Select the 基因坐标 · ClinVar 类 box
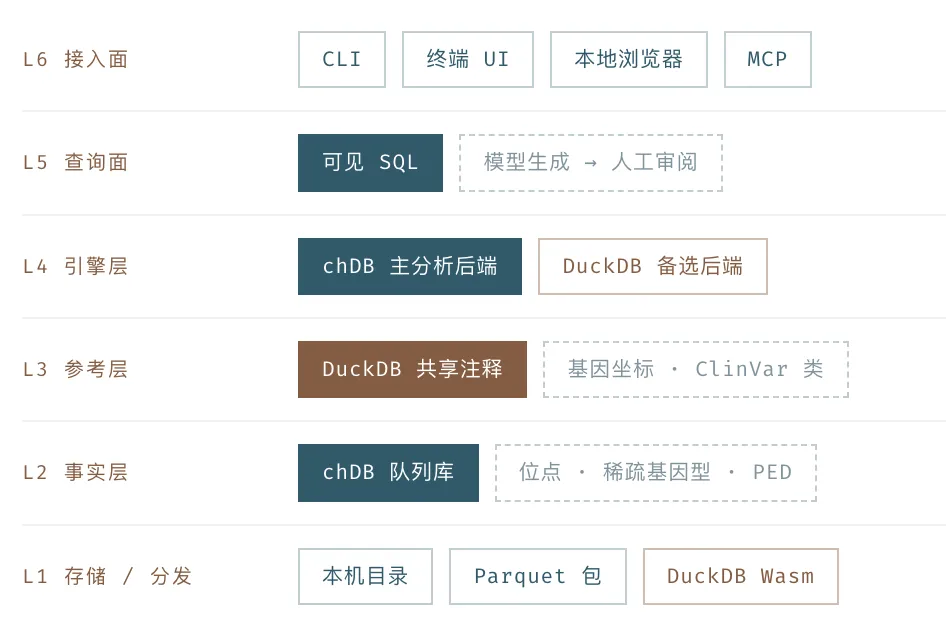The width and height of the screenshot is (946, 622). [696, 369]
